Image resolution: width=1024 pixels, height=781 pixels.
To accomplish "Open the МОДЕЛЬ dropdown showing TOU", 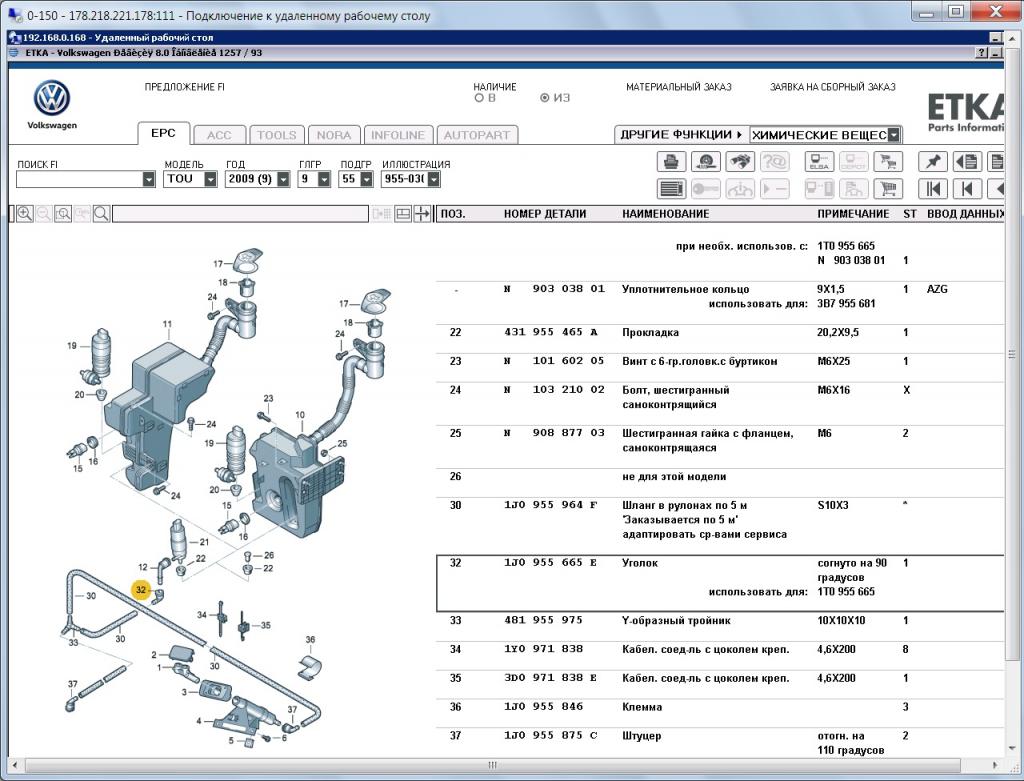I will tap(210, 179).
